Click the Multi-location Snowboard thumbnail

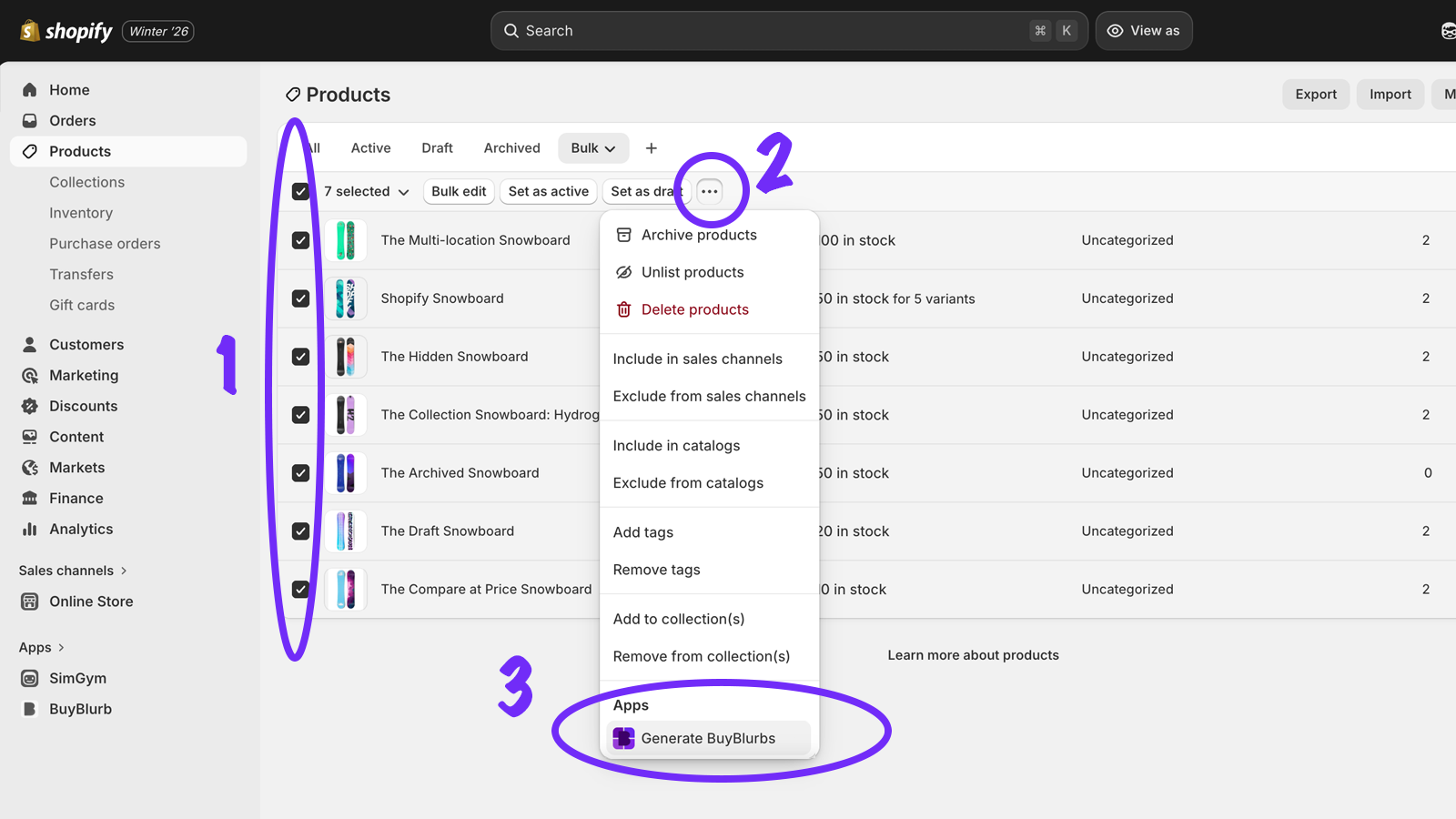point(347,239)
